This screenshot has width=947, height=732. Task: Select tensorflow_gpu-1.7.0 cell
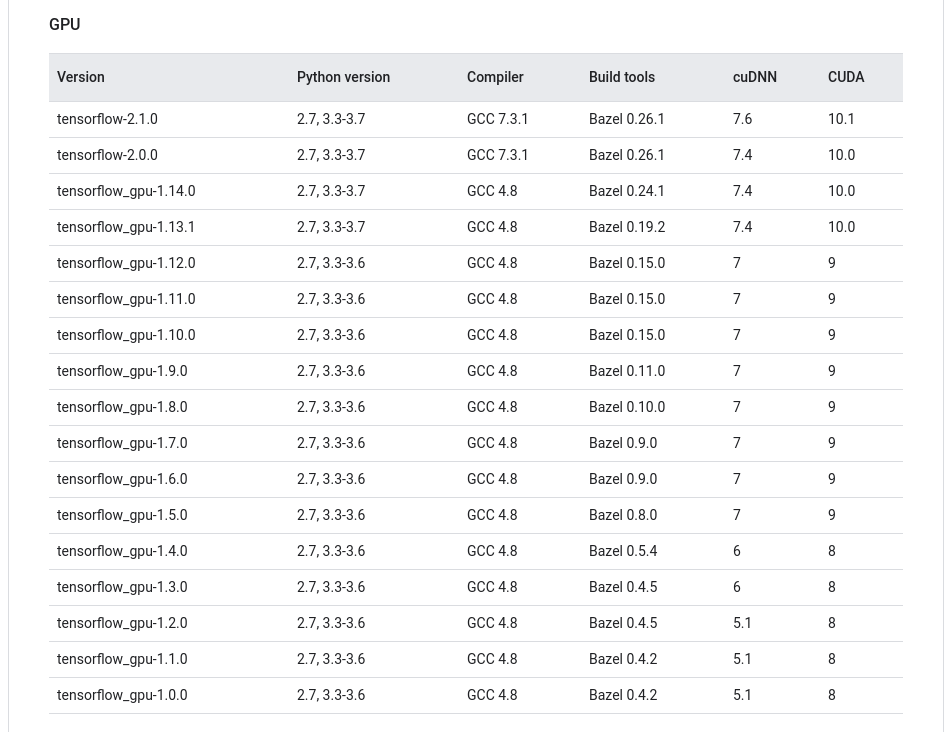pos(122,443)
